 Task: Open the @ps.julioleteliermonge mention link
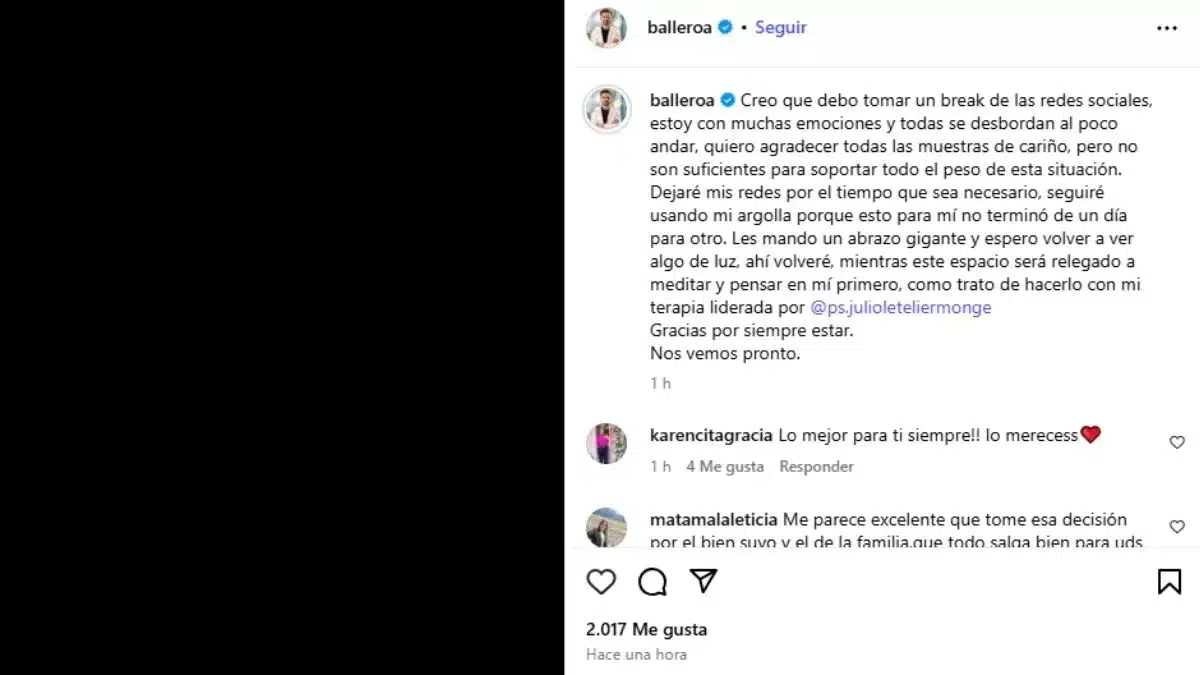900,308
